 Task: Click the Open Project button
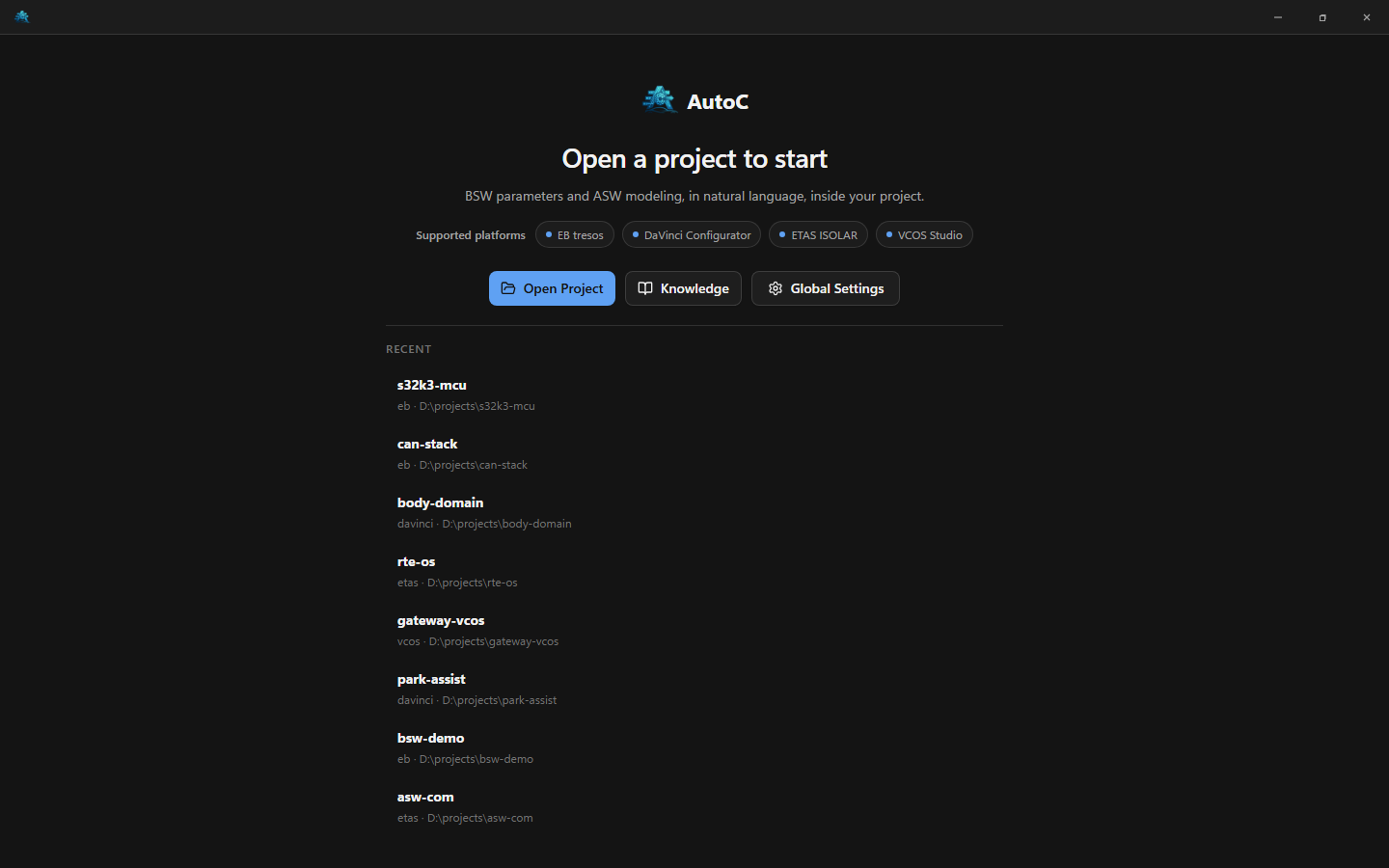552,288
